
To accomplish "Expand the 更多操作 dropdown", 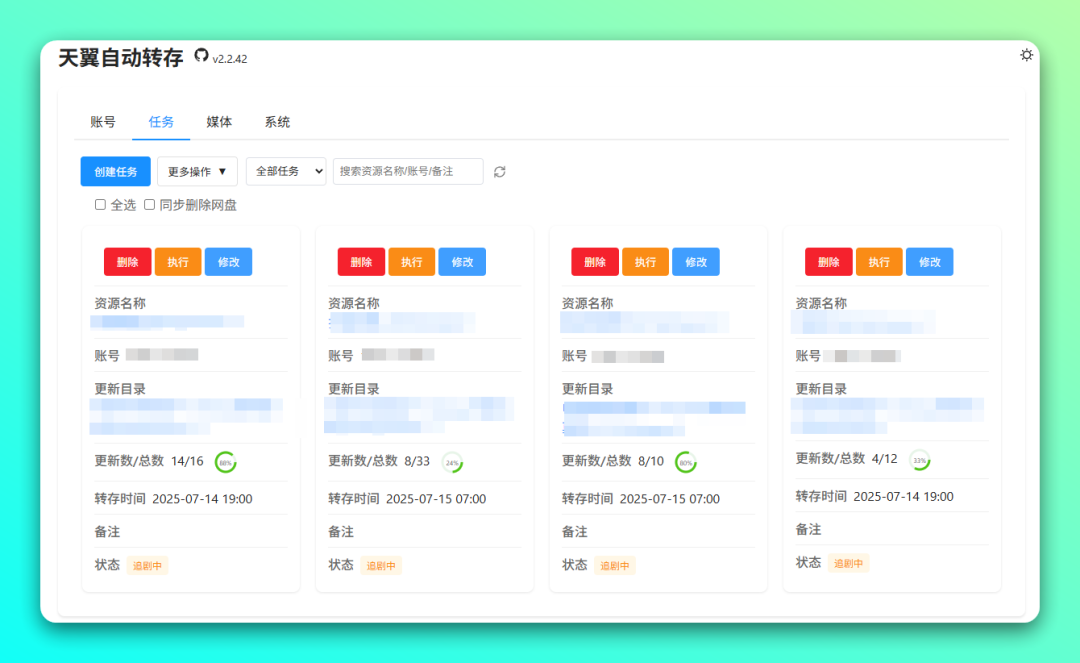I will pyautogui.click(x=197, y=172).
